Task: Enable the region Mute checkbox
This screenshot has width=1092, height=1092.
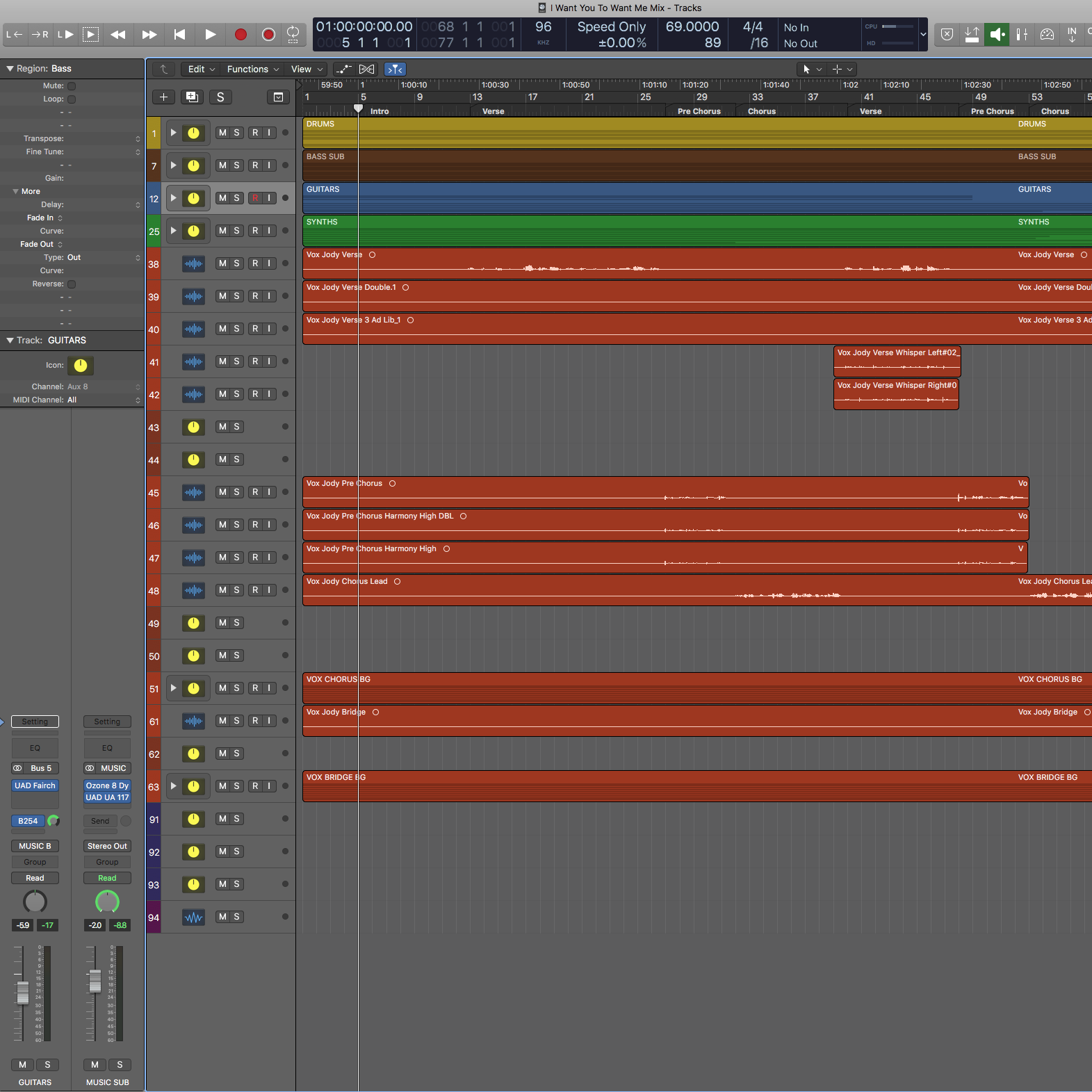Action: 72,86
